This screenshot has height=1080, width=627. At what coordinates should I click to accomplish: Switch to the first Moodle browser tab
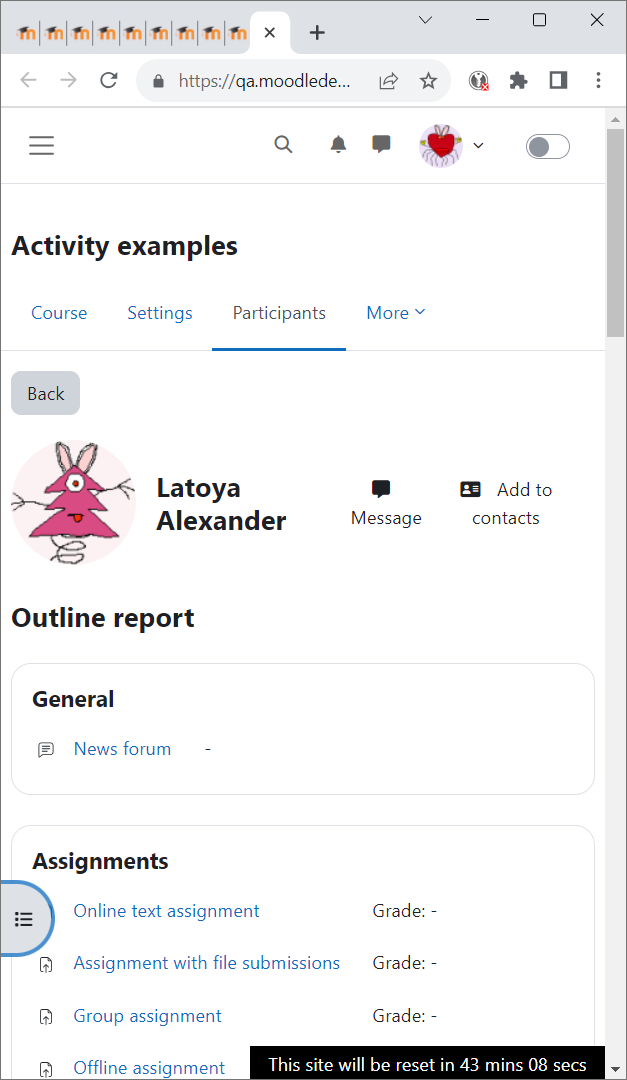point(27,32)
